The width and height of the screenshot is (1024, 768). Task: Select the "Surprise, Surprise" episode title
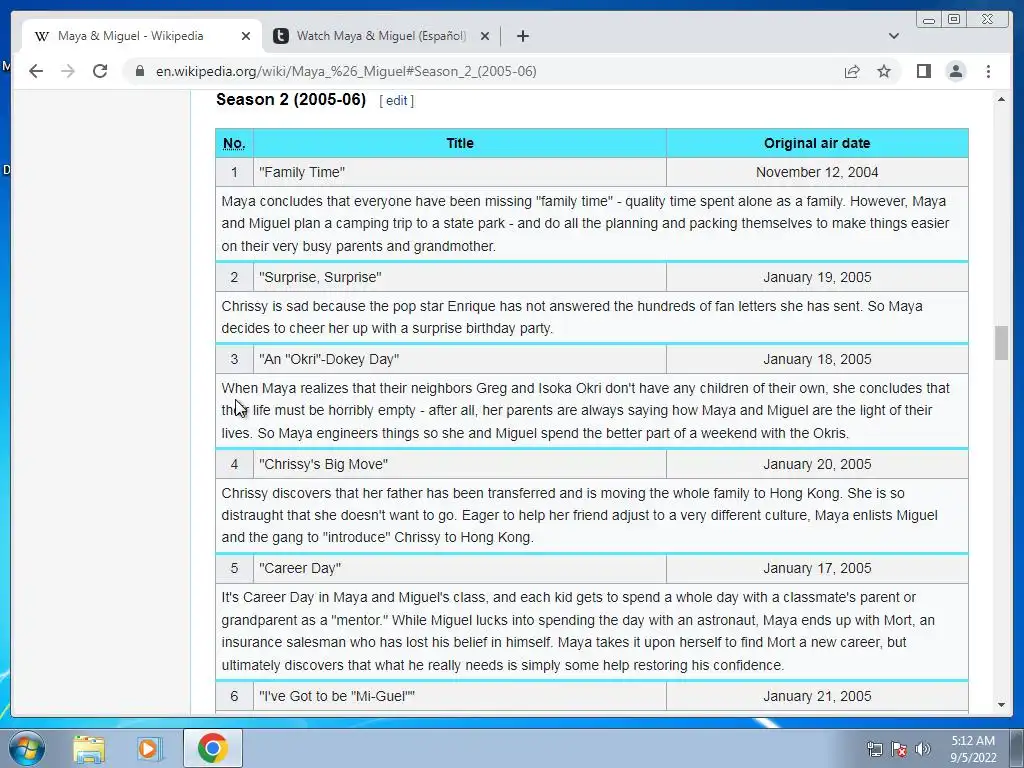320,277
